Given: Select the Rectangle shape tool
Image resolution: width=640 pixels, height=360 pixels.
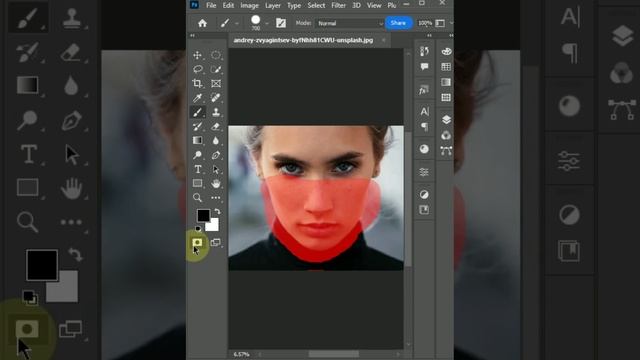Looking at the screenshot, I should (198, 183).
